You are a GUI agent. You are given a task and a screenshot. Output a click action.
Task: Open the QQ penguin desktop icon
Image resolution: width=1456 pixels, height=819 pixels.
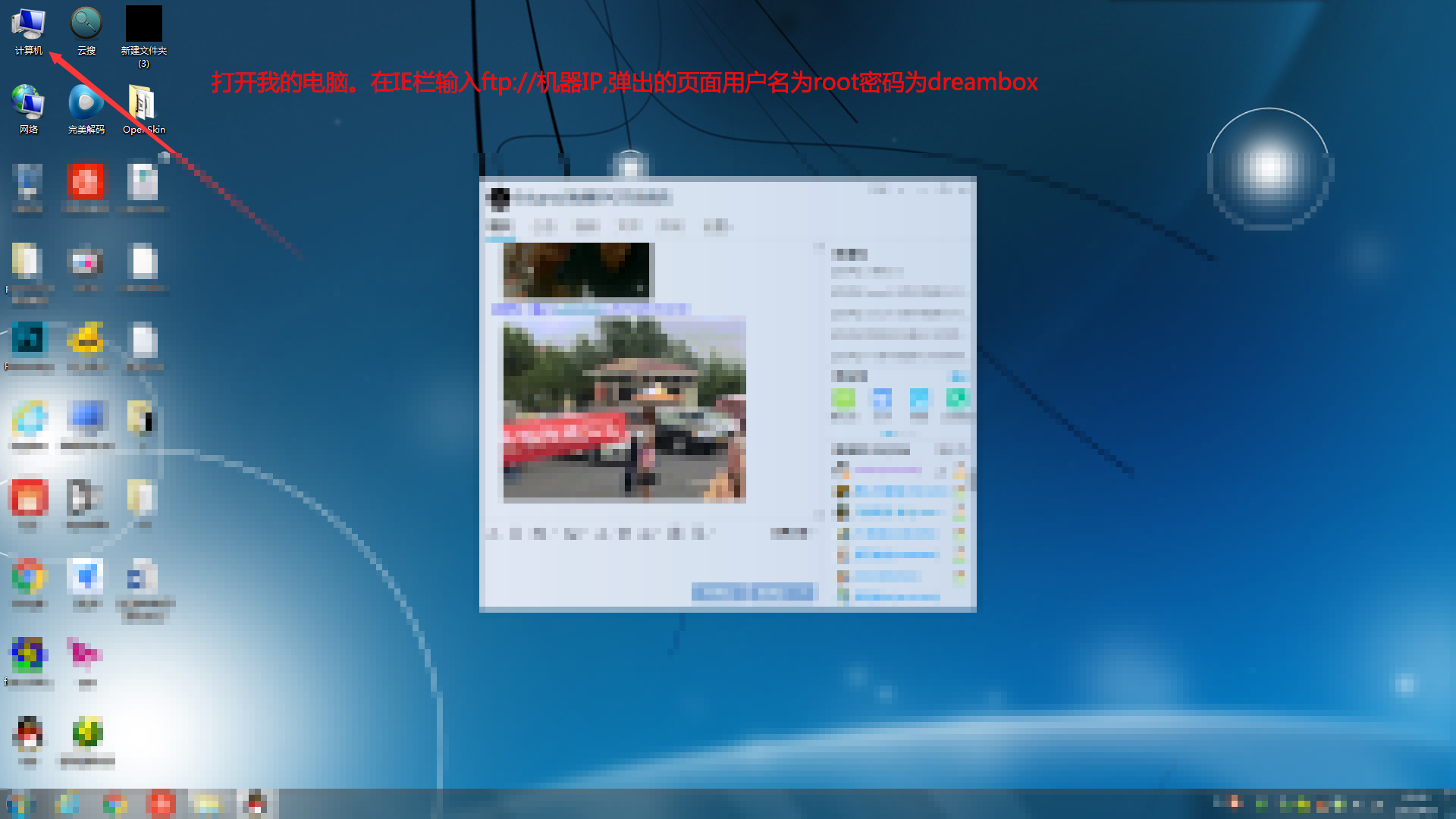point(29,742)
